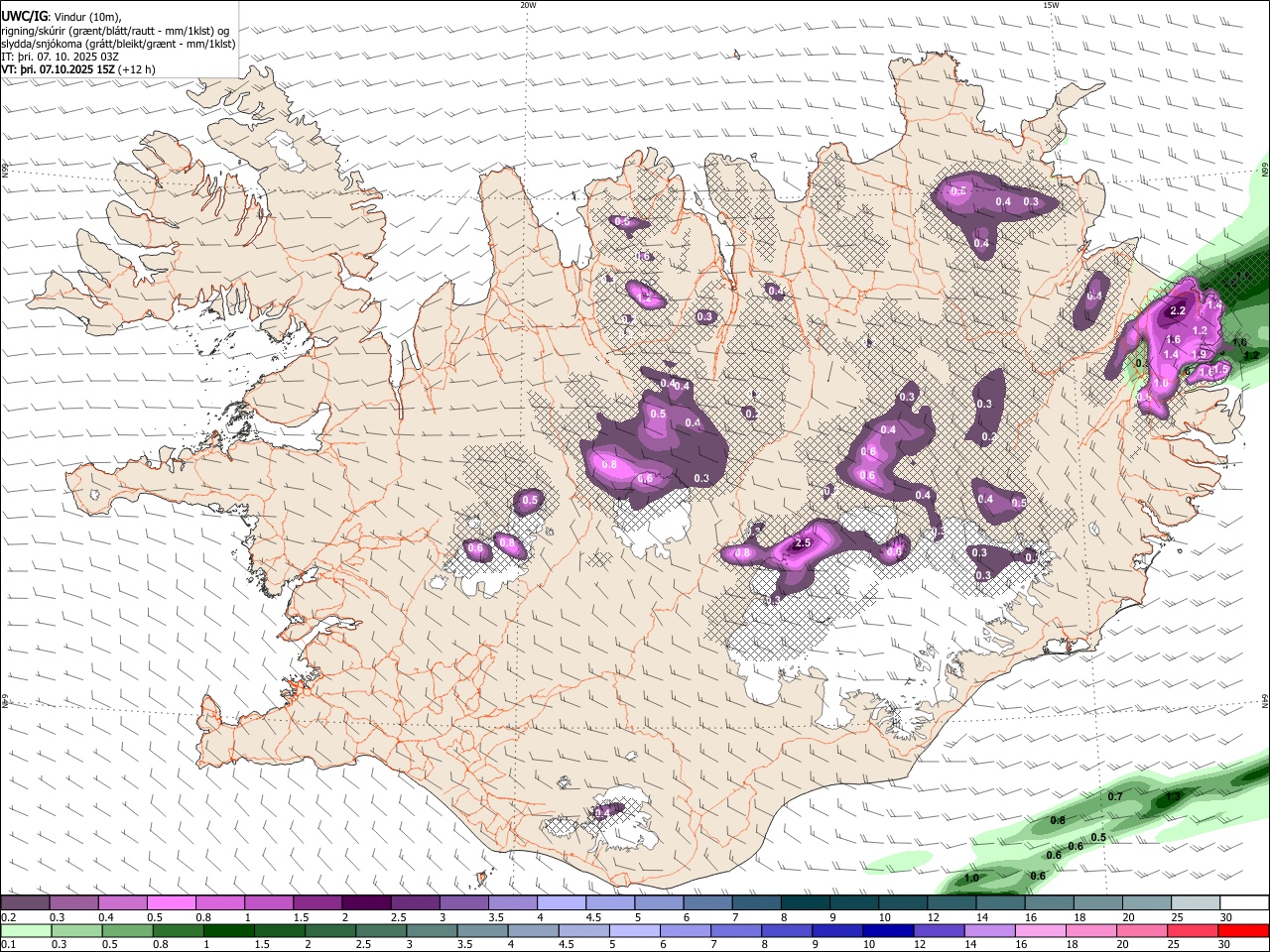Click the 2.2 snowfall value in the east
This screenshot has height=952, width=1270.
pyautogui.click(x=1178, y=310)
